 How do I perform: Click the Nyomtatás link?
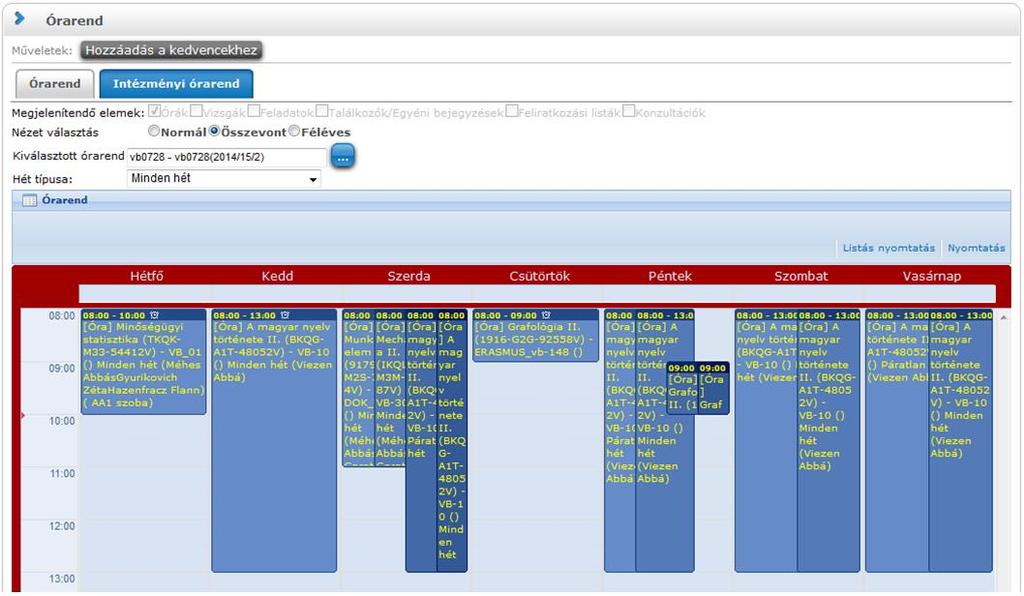(x=976, y=248)
